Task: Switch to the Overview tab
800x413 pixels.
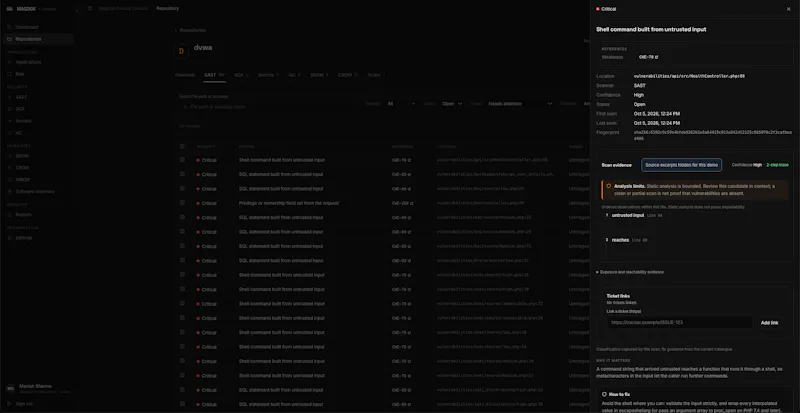Action: pyautogui.click(x=185, y=75)
